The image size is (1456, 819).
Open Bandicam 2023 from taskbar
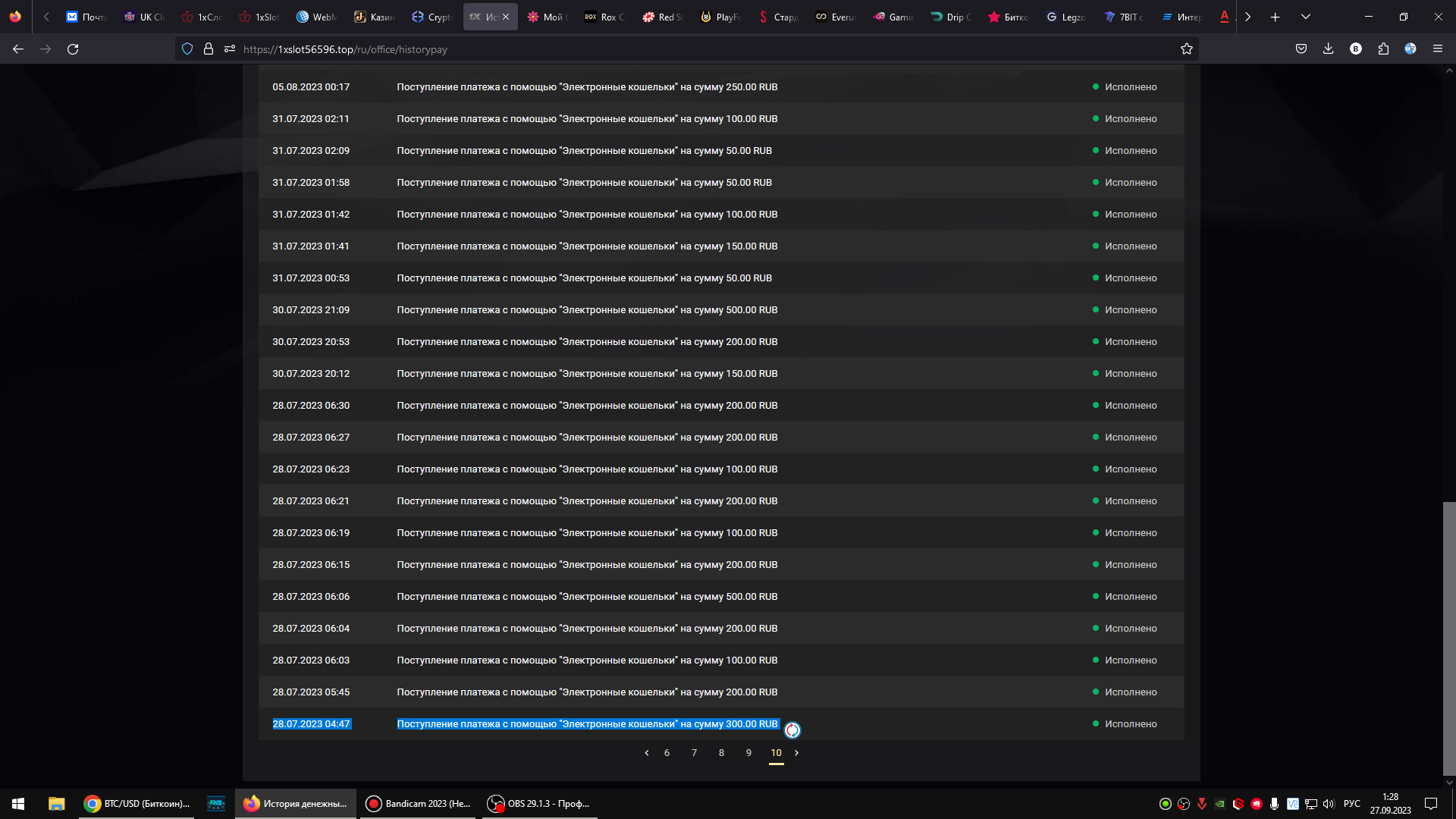tap(419, 804)
